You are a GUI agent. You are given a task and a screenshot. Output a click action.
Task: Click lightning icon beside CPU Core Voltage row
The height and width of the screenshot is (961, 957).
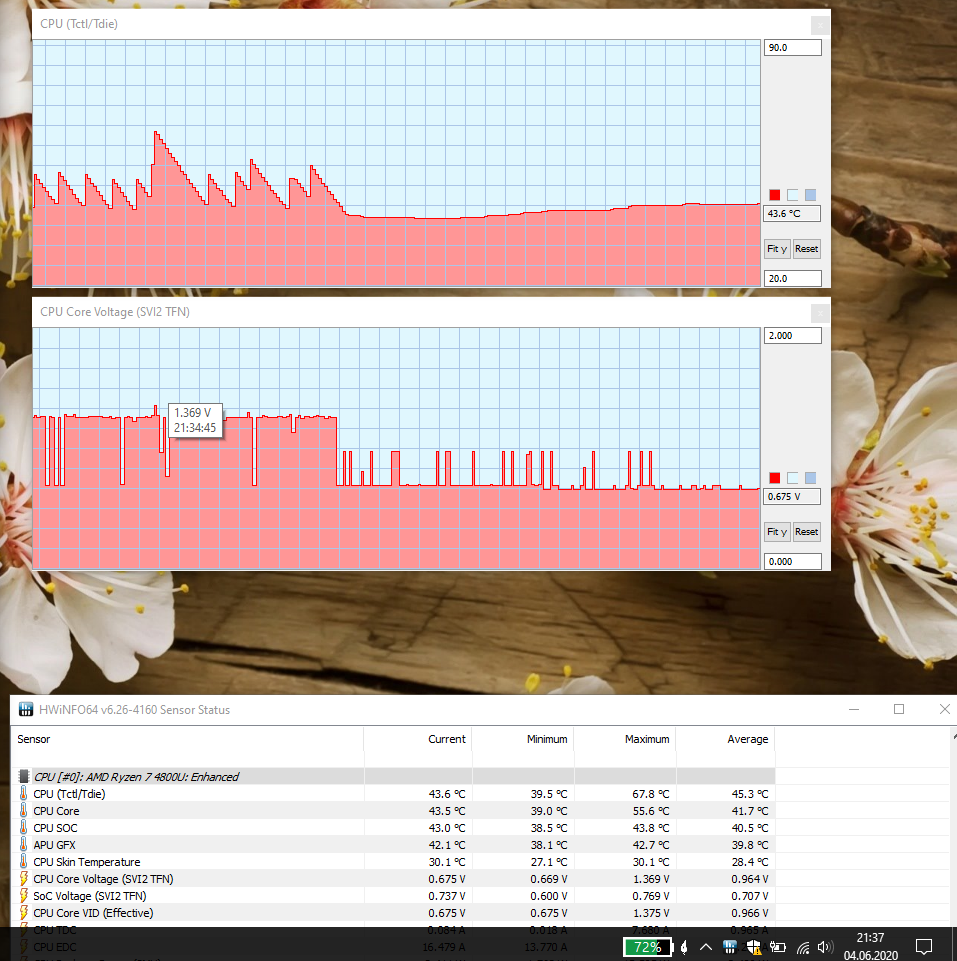(23, 879)
